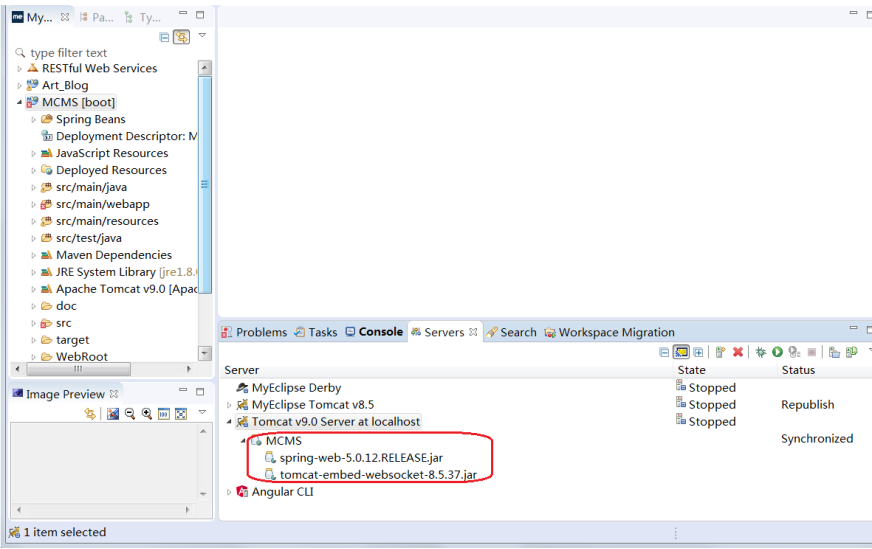
Task: Select the WebRoot folder
Action: tap(75, 357)
